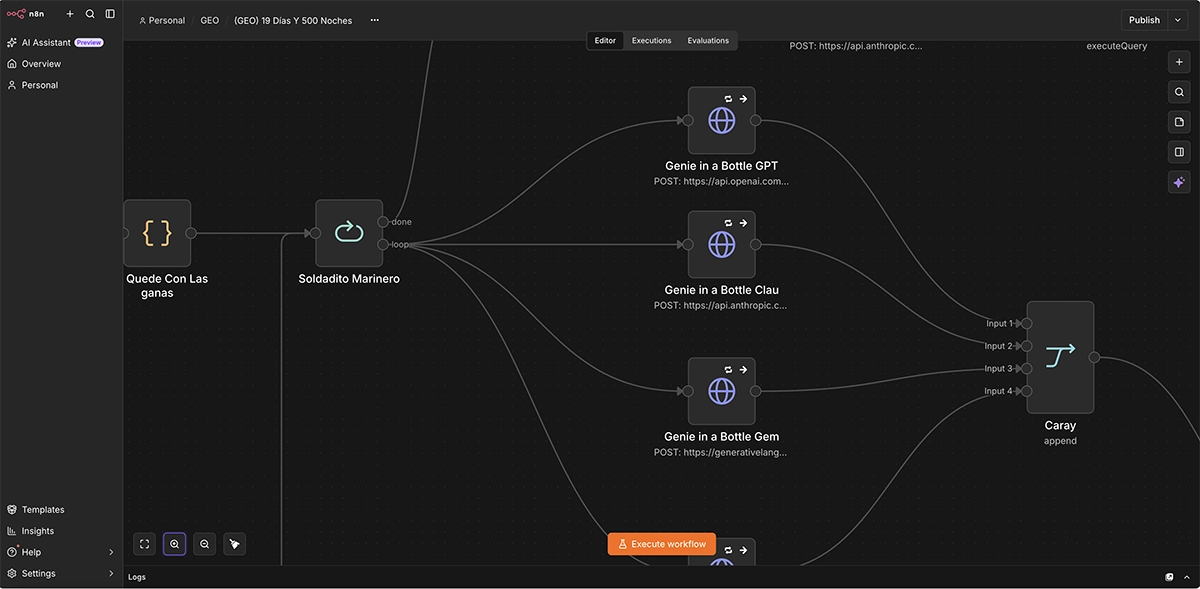Switch to the Editor tab
The height and width of the screenshot is (589, 1200).
click(x=605, y=41)
